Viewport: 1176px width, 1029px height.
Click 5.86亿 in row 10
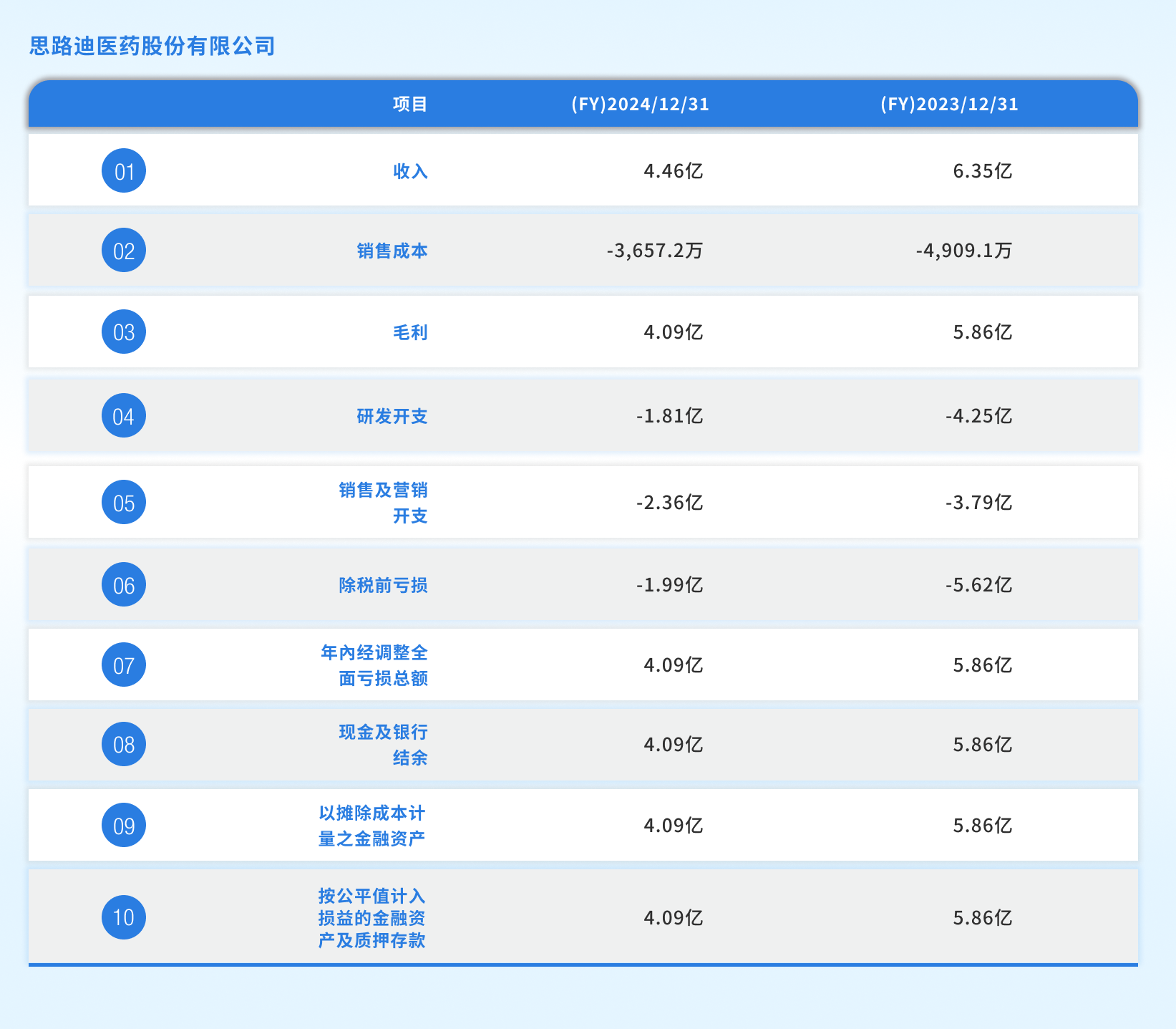click(x=983, y=917)
